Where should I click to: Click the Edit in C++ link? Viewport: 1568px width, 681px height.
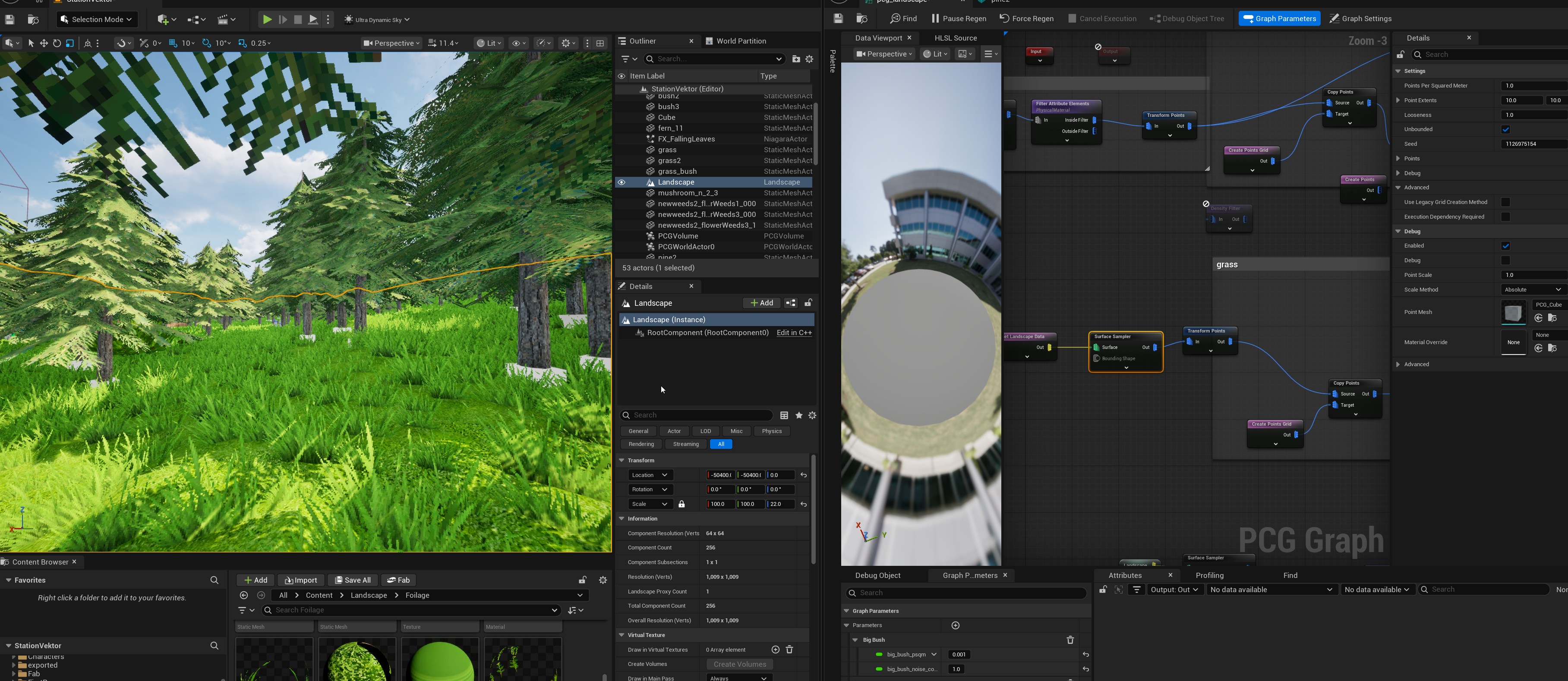pos(794,333)
